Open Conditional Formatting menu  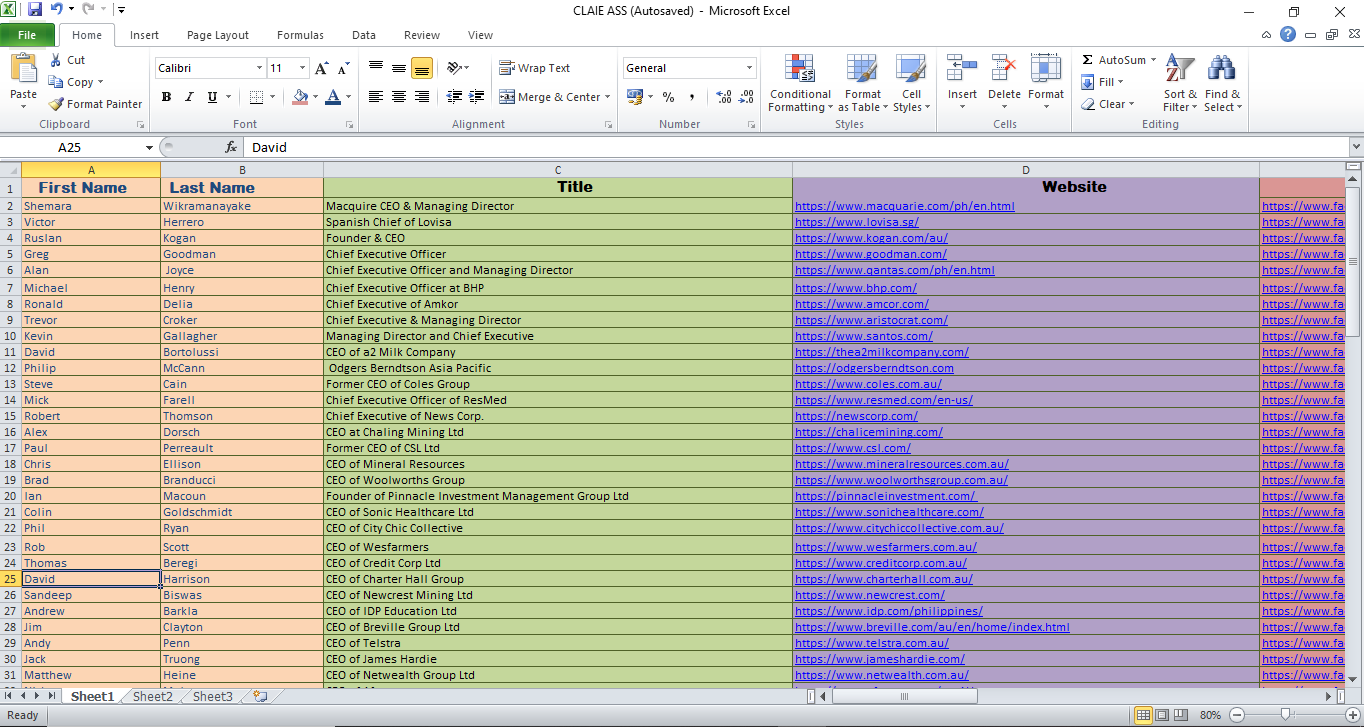coord(800,84)
